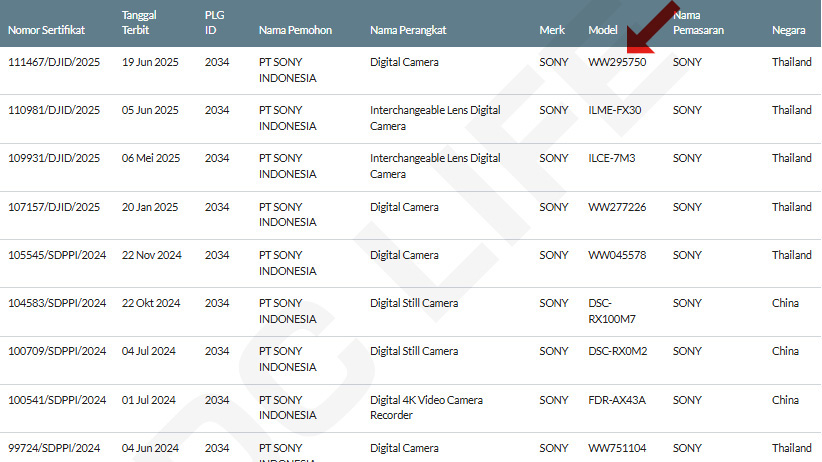Click PLG ID 2034 in 110981 row
Screen dimensions: 822x462
click(x=217, y=110)
